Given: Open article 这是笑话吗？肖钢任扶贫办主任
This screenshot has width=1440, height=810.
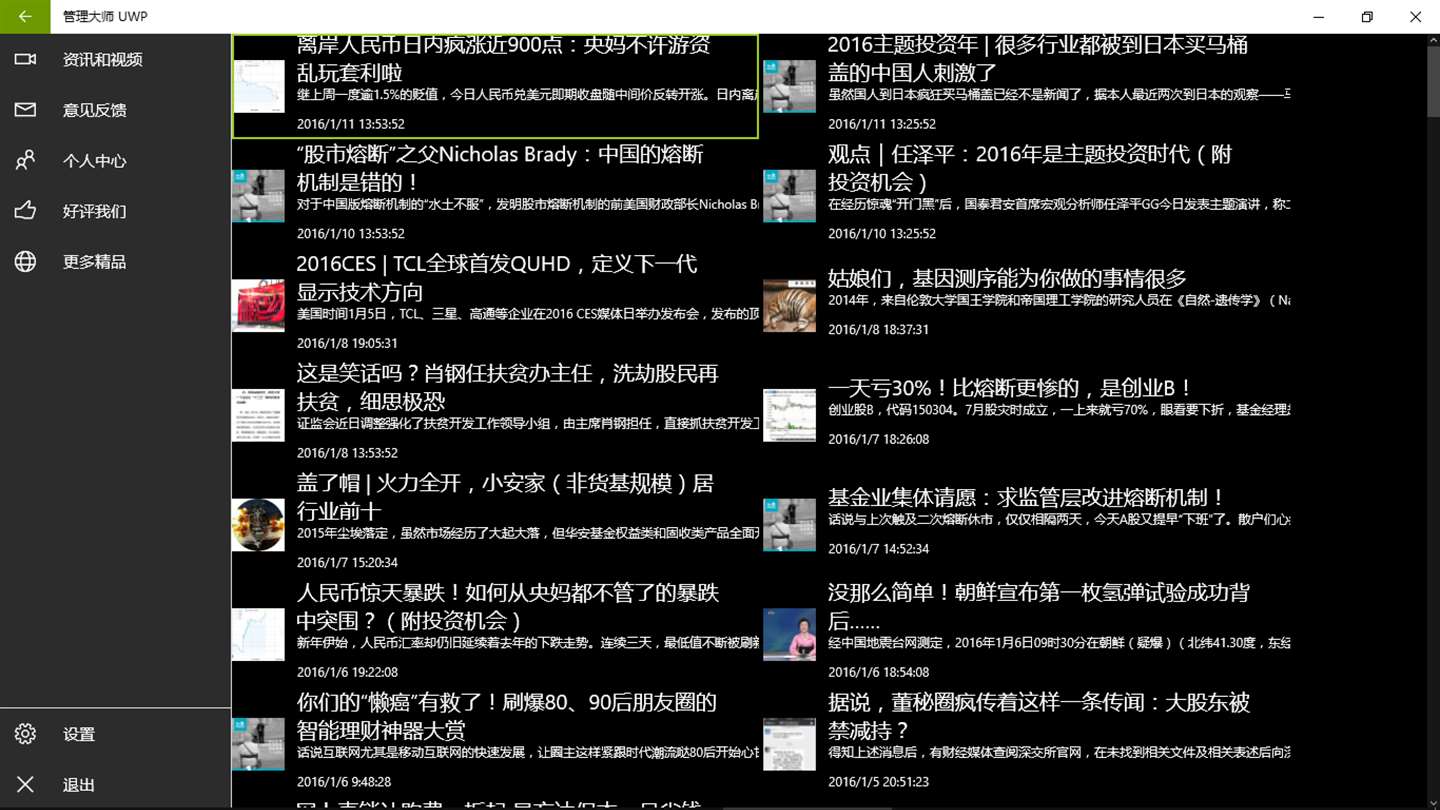Looking at the screenshot, I should tap(495, 415).
